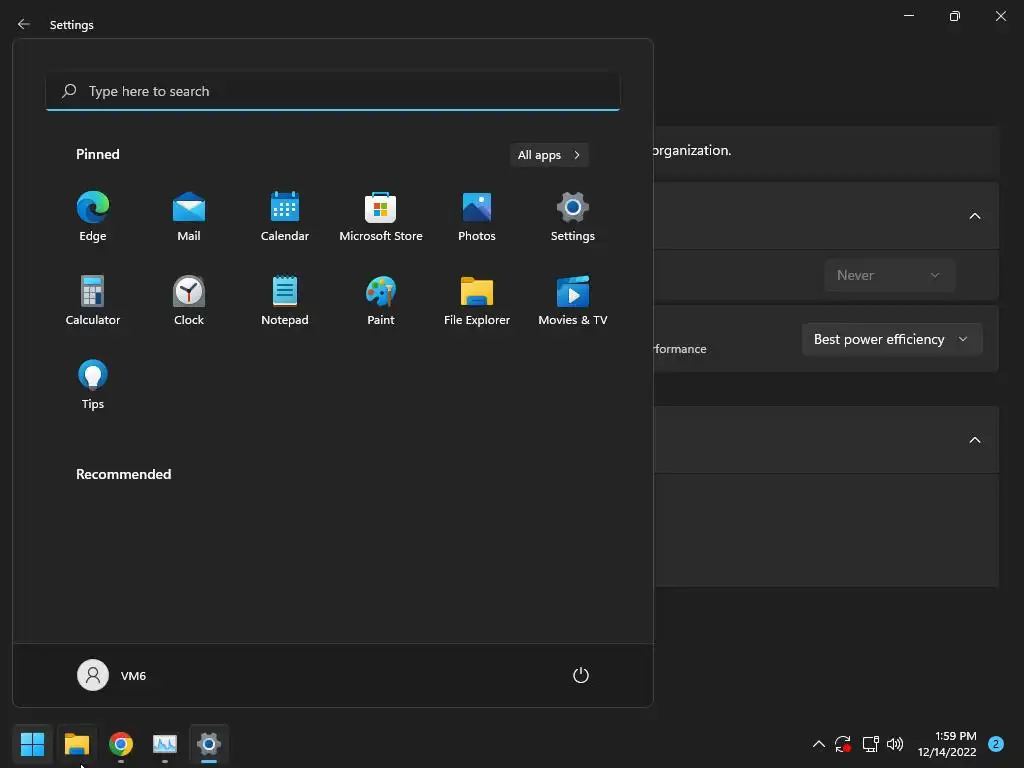Open the Tips app
The image size is (1024, 768).
(x=93, y=385)
